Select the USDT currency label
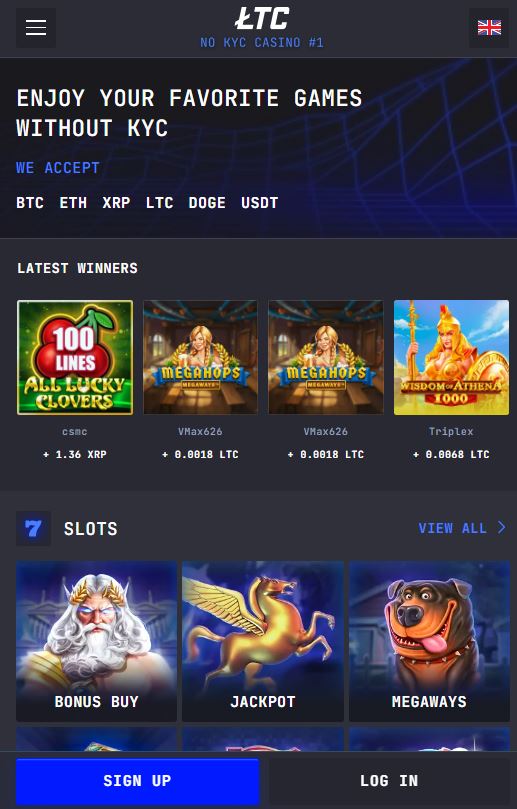 (x=260, y=203)
